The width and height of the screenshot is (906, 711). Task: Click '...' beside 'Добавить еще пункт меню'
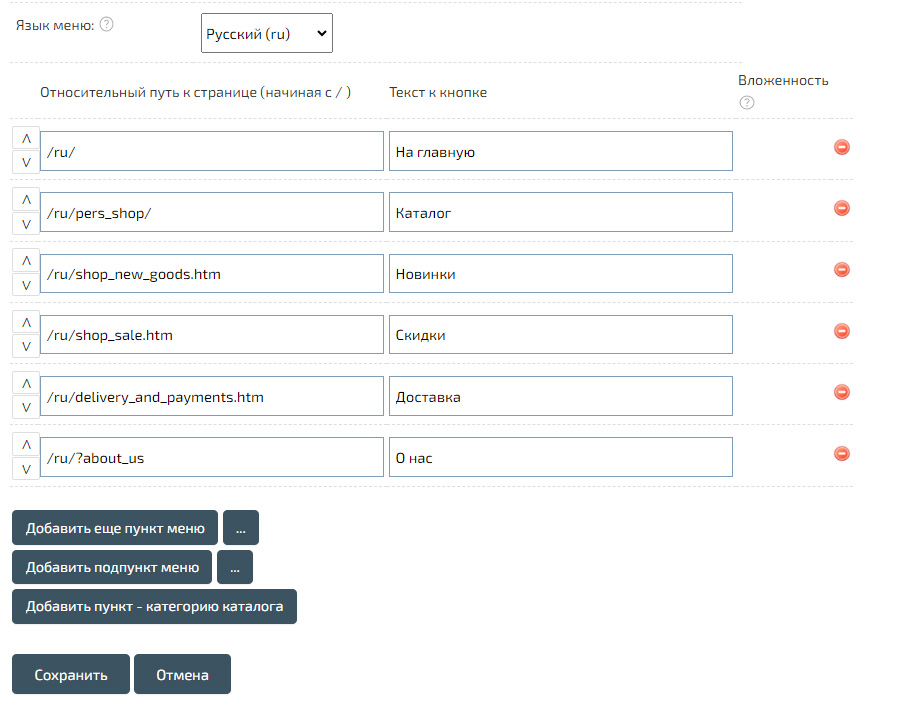(241, 528)
